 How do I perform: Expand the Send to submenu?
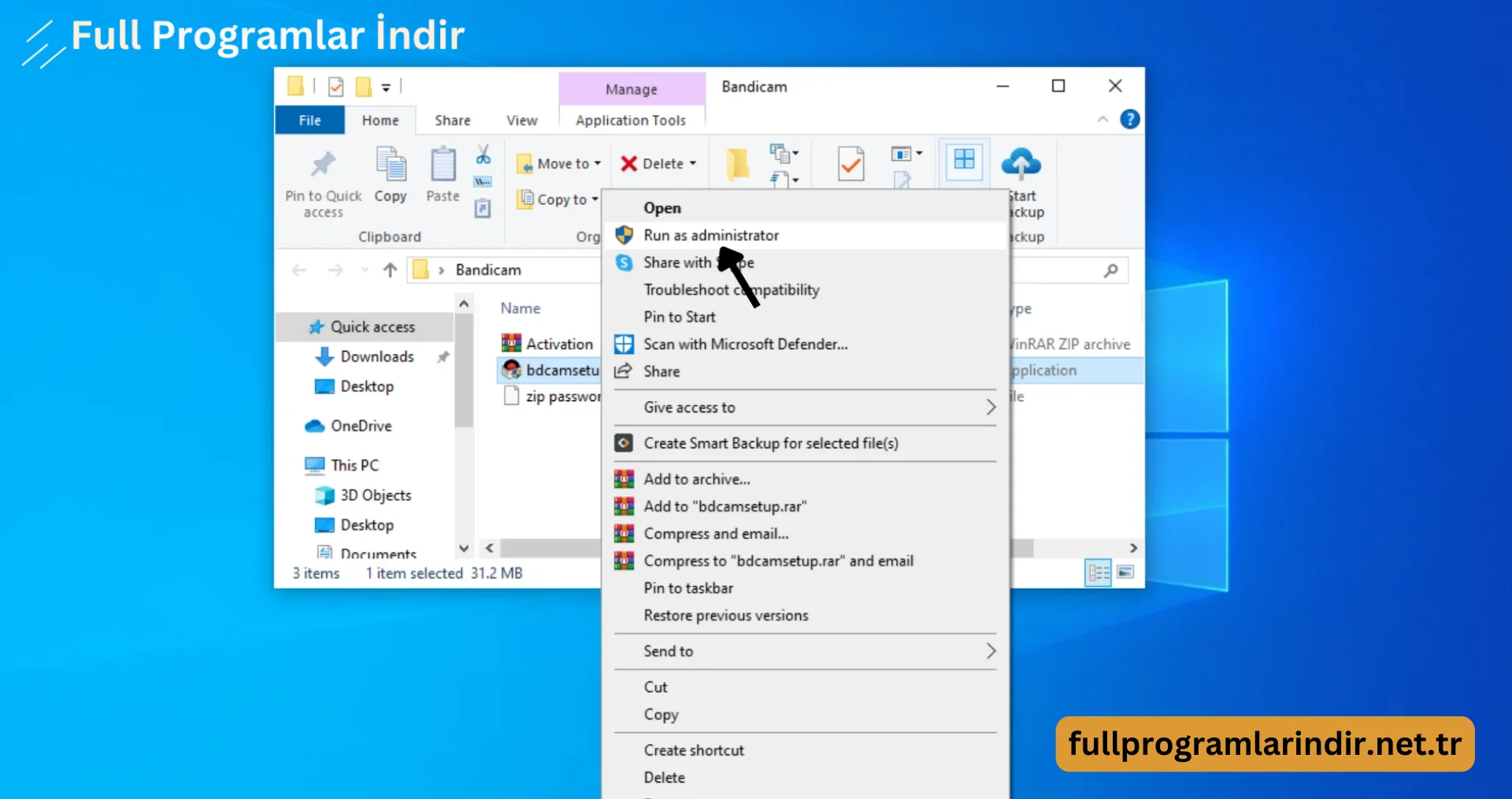tap(805, 652)
